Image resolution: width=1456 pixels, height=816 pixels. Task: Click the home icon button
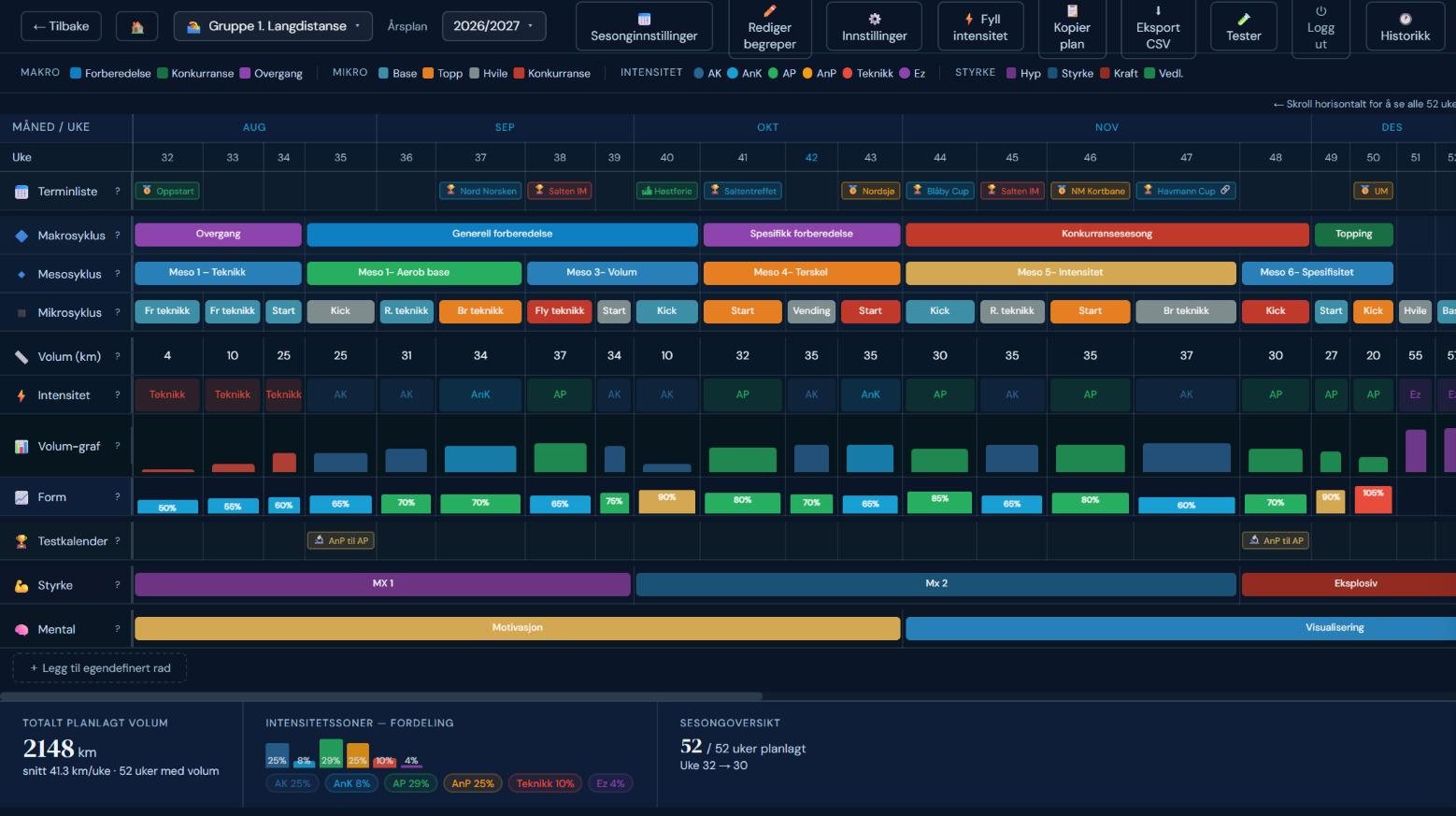coord(137,26)
